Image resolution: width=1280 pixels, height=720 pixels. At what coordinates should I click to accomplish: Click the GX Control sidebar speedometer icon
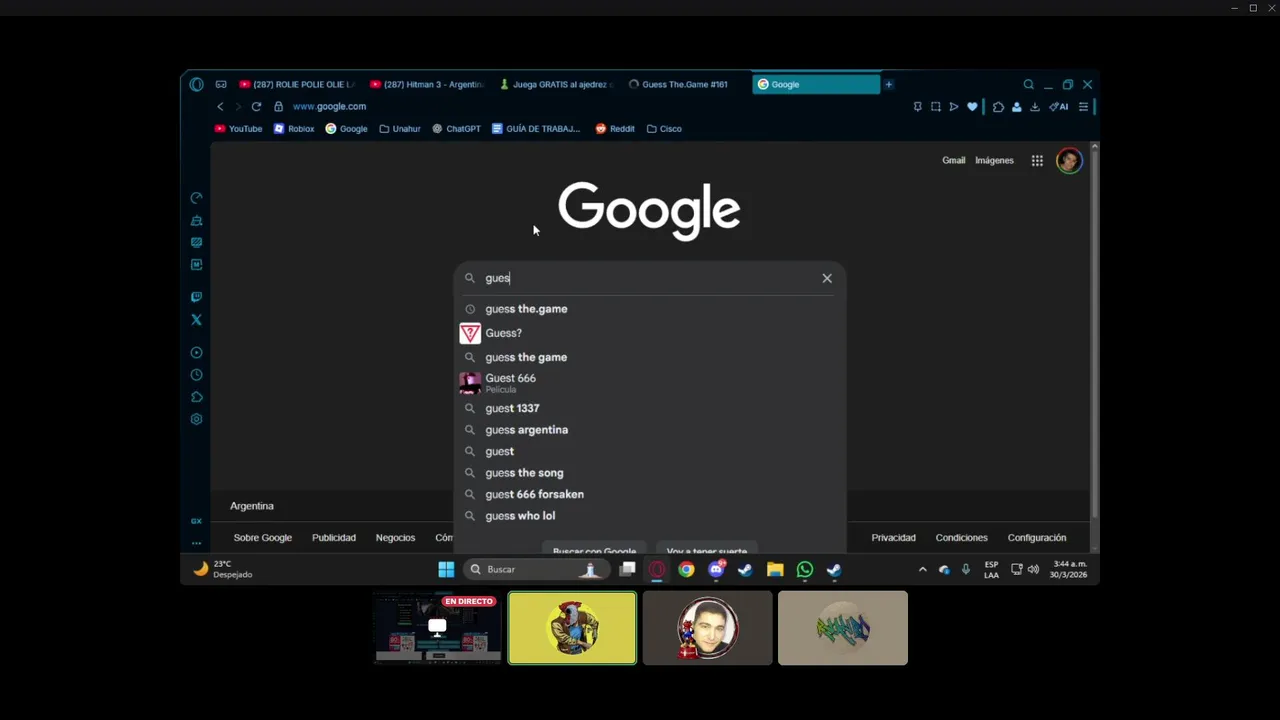[196, 198]
